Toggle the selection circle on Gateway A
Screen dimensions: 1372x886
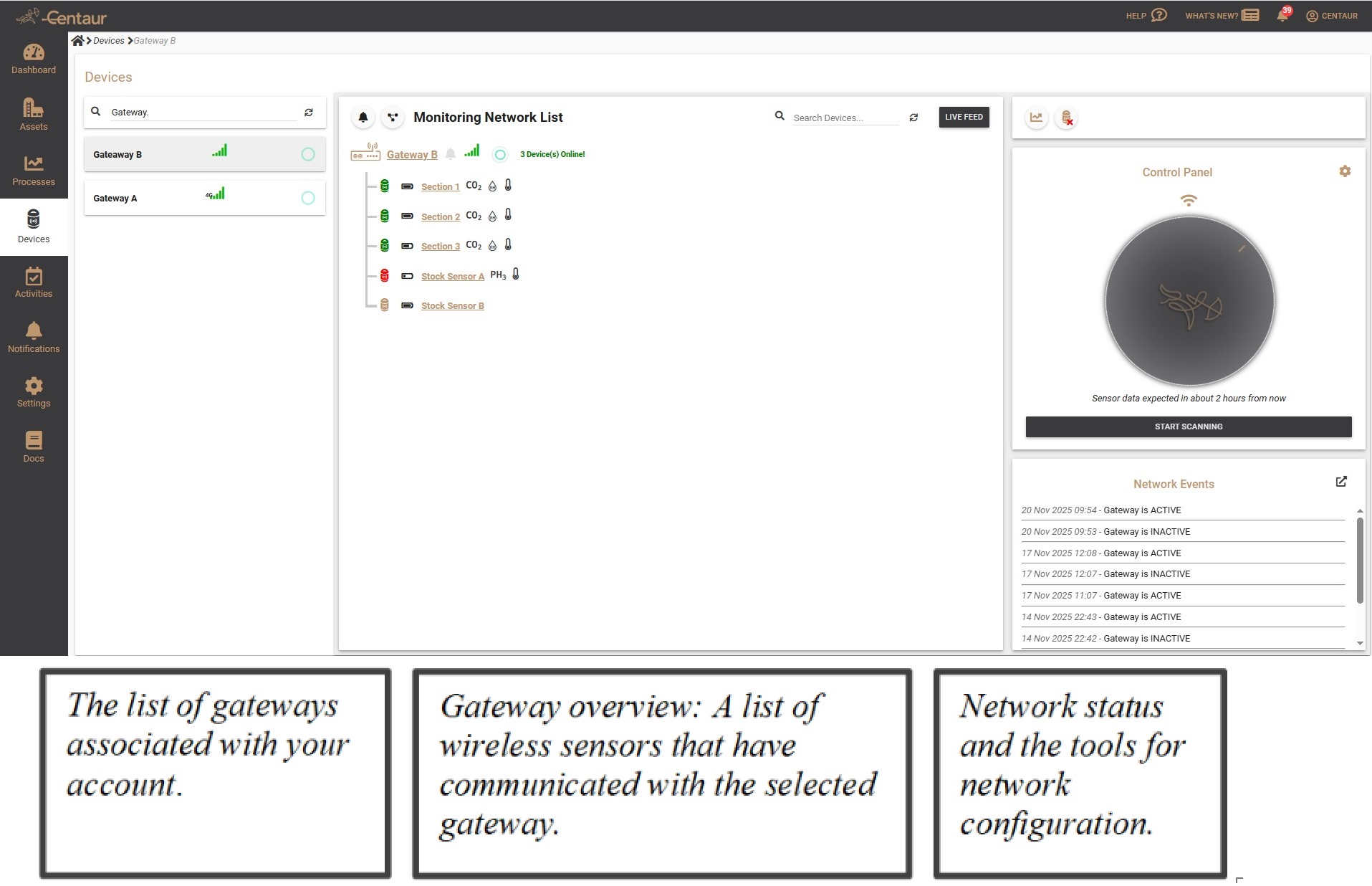(x=308, y=198)
